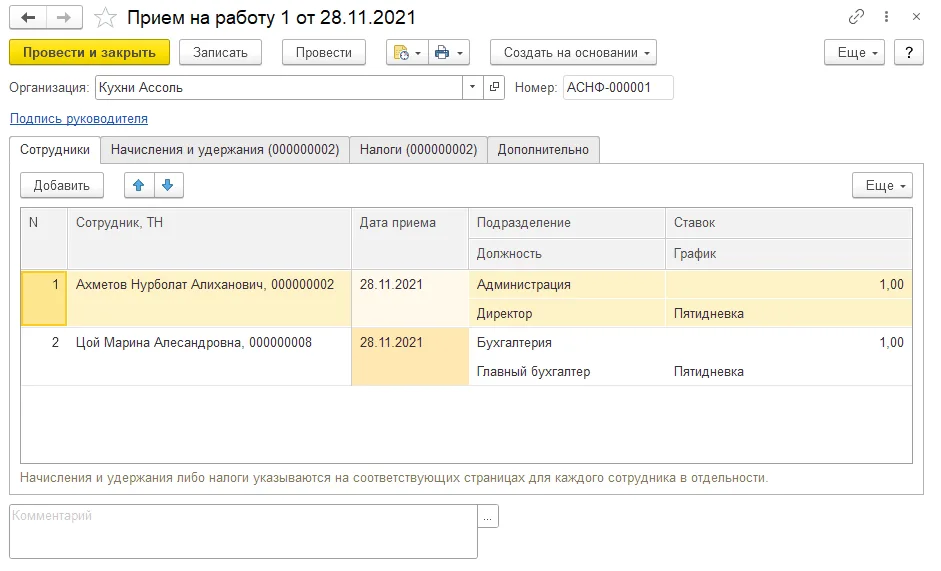
Task: Click the 'Номер' field with АСНФ-000001
Action: coord(618,87)
